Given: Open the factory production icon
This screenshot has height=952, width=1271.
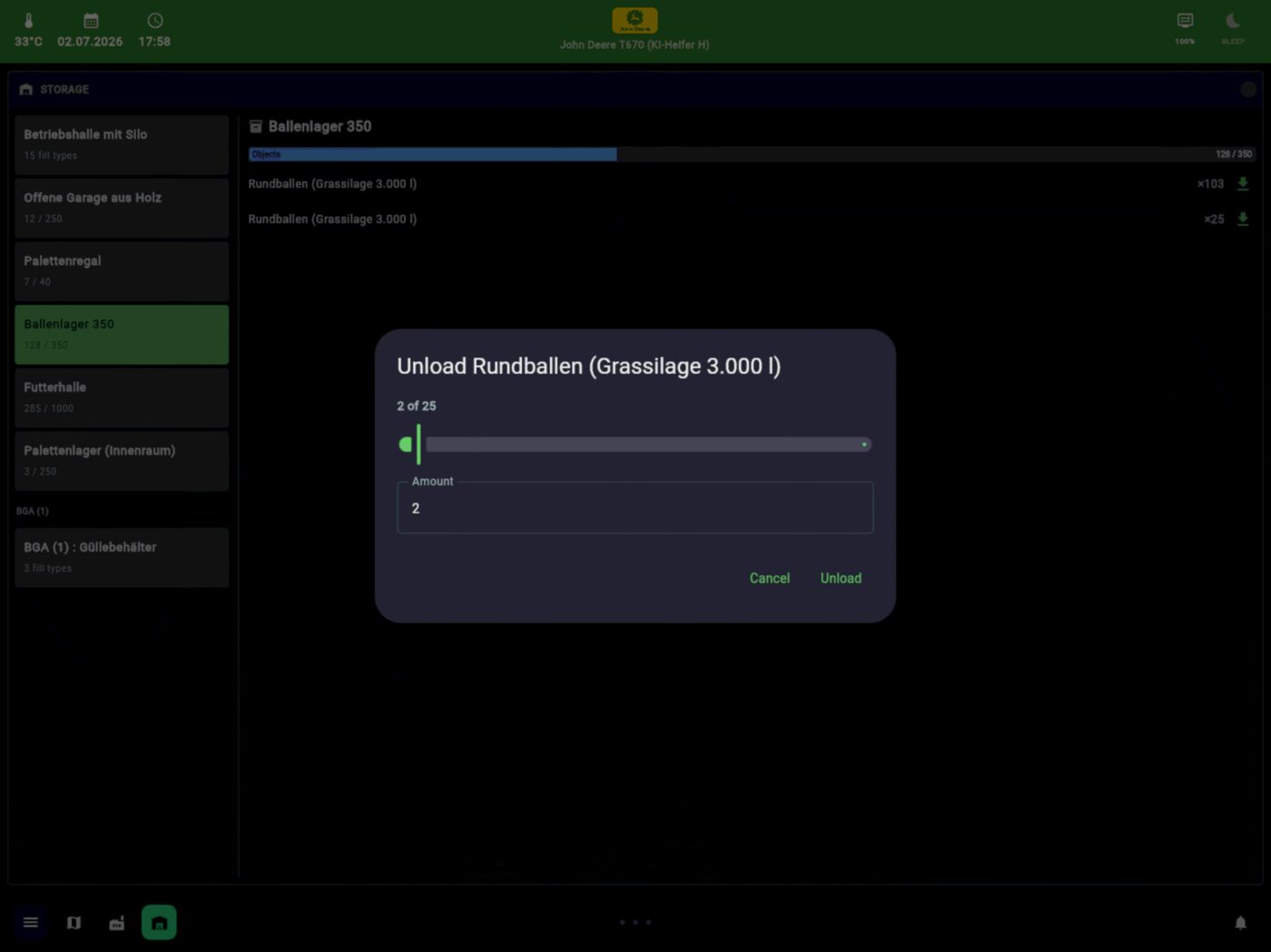Looking at the screenshot, I should [x=116, y=923].
